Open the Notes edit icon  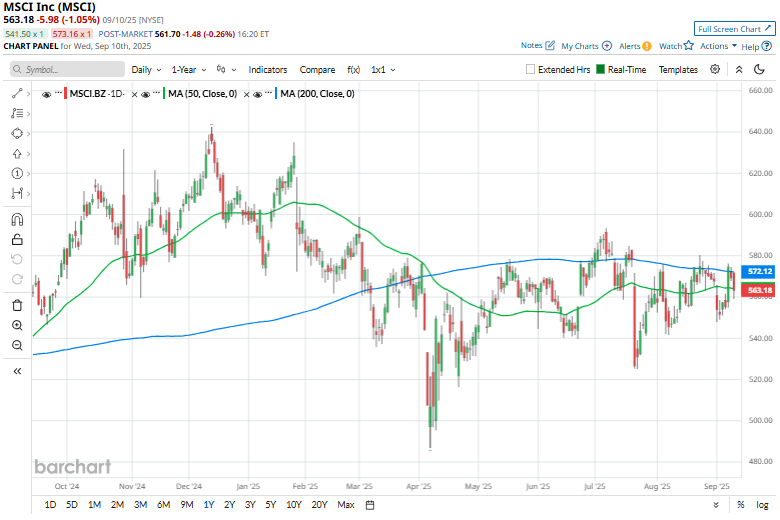[x=550, y=45]
